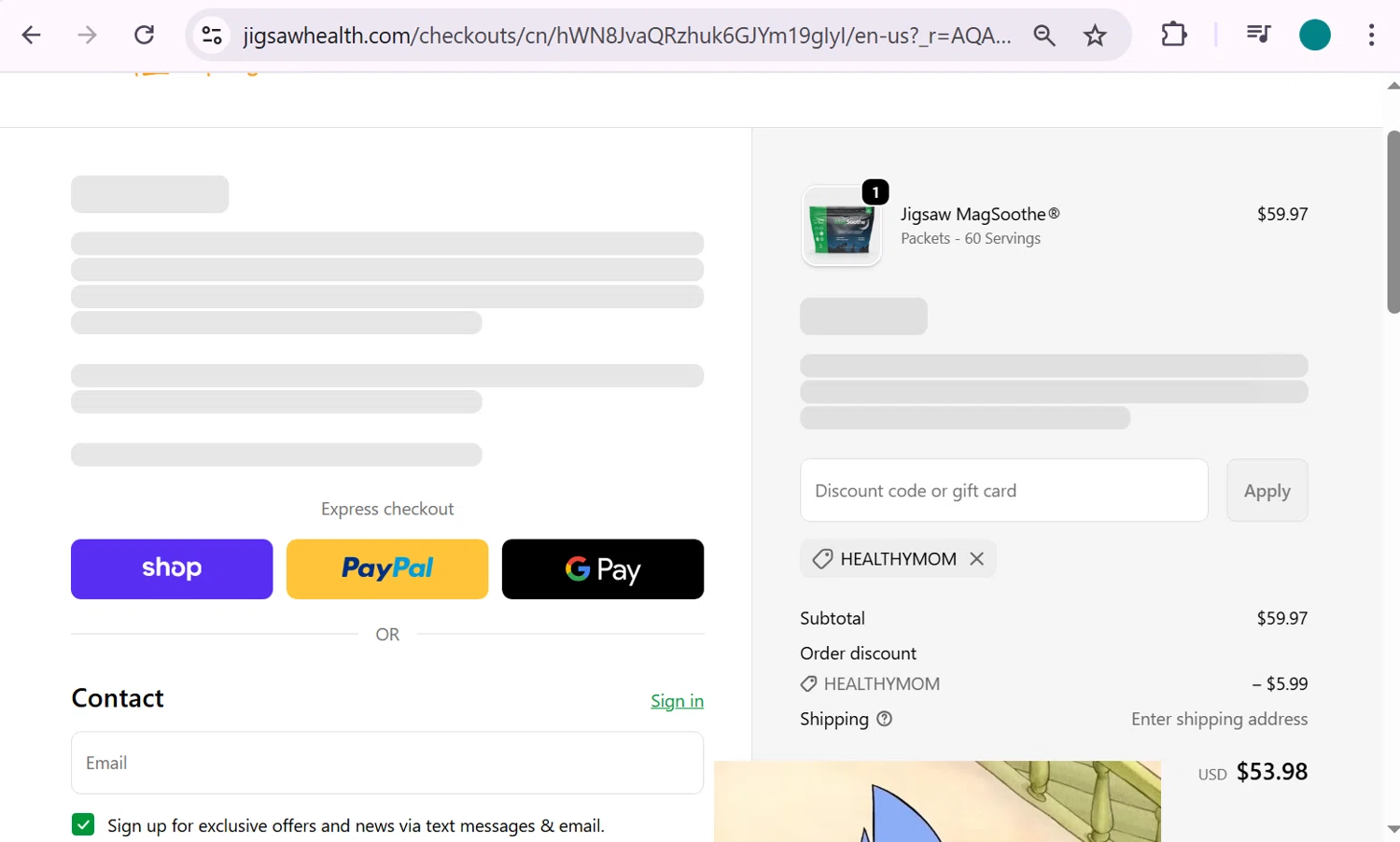Click the Jigsaw MagSoothe product name
This screenshot has height=842, width=1400.
980,214
